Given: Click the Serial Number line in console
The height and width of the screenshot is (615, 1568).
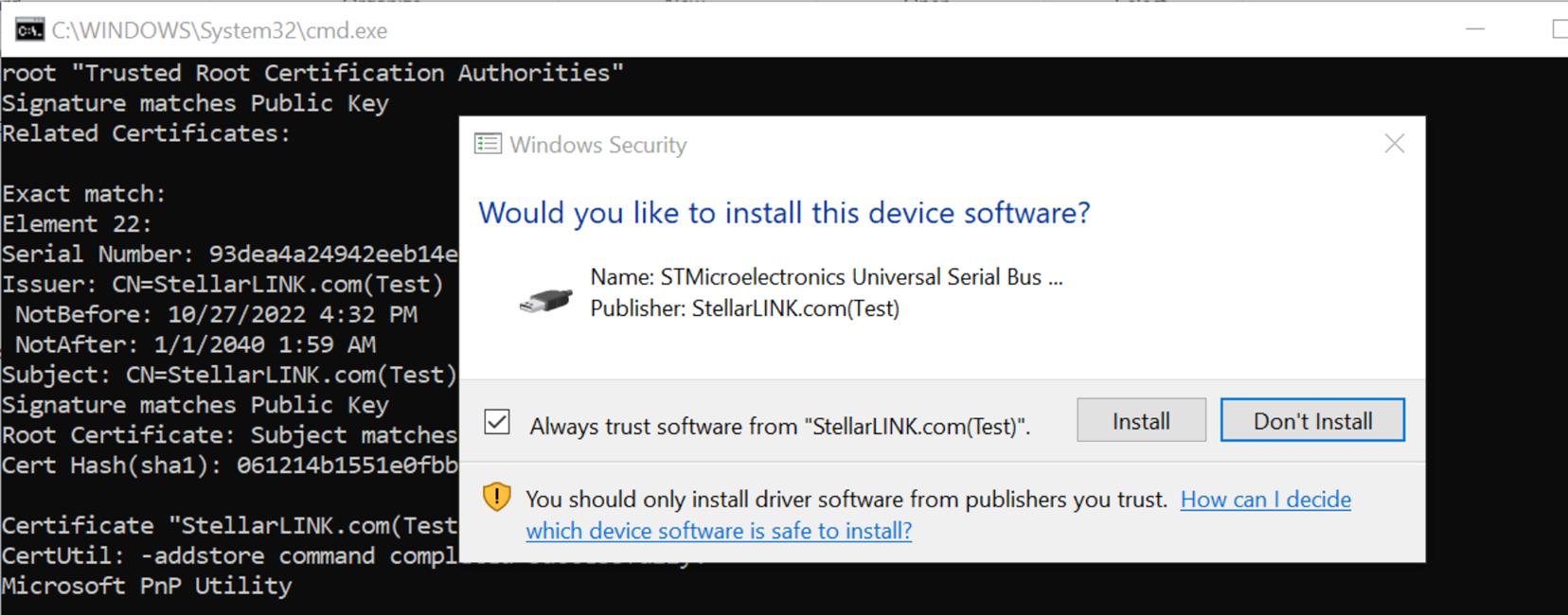Looking at the screenshot, I should coord(230,255).
